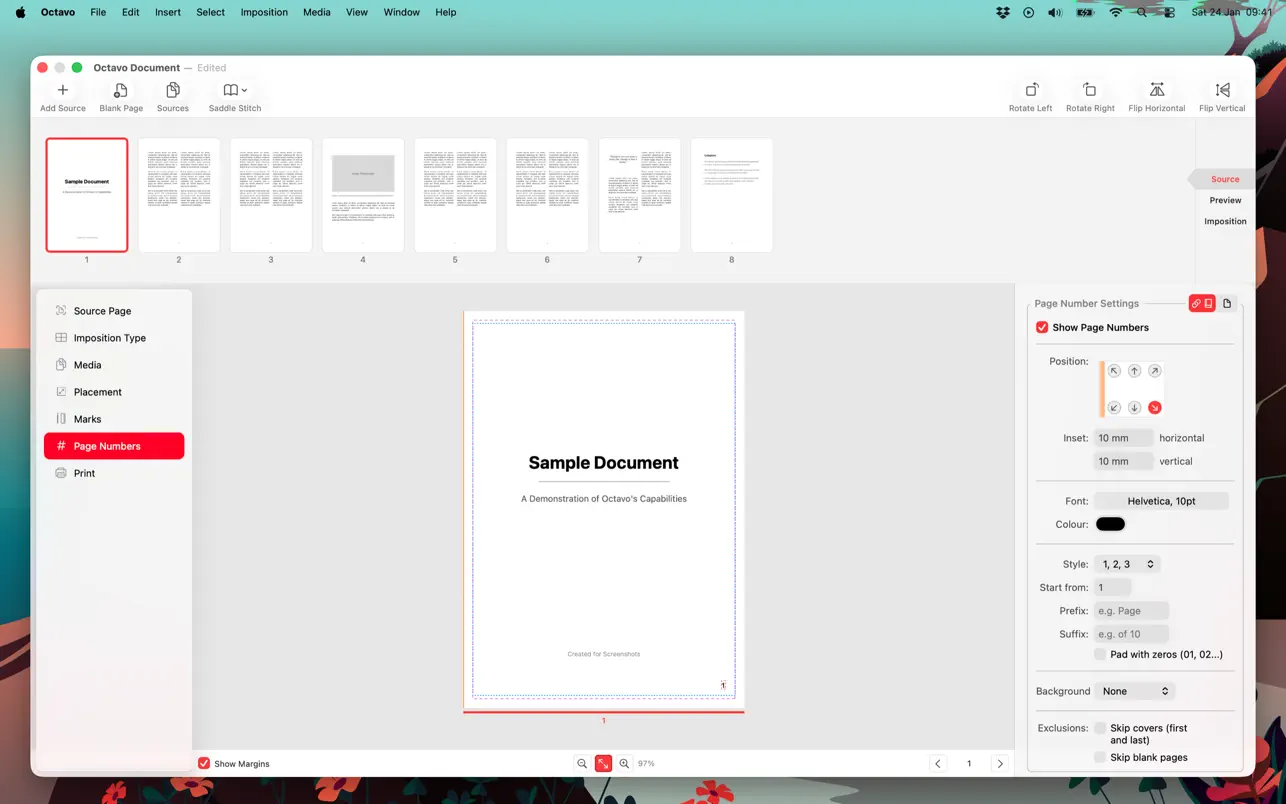This screenshot has height=804, width=1286.
Task: Click the zoom in magnifier icon
Action: (x=624, y=763)
